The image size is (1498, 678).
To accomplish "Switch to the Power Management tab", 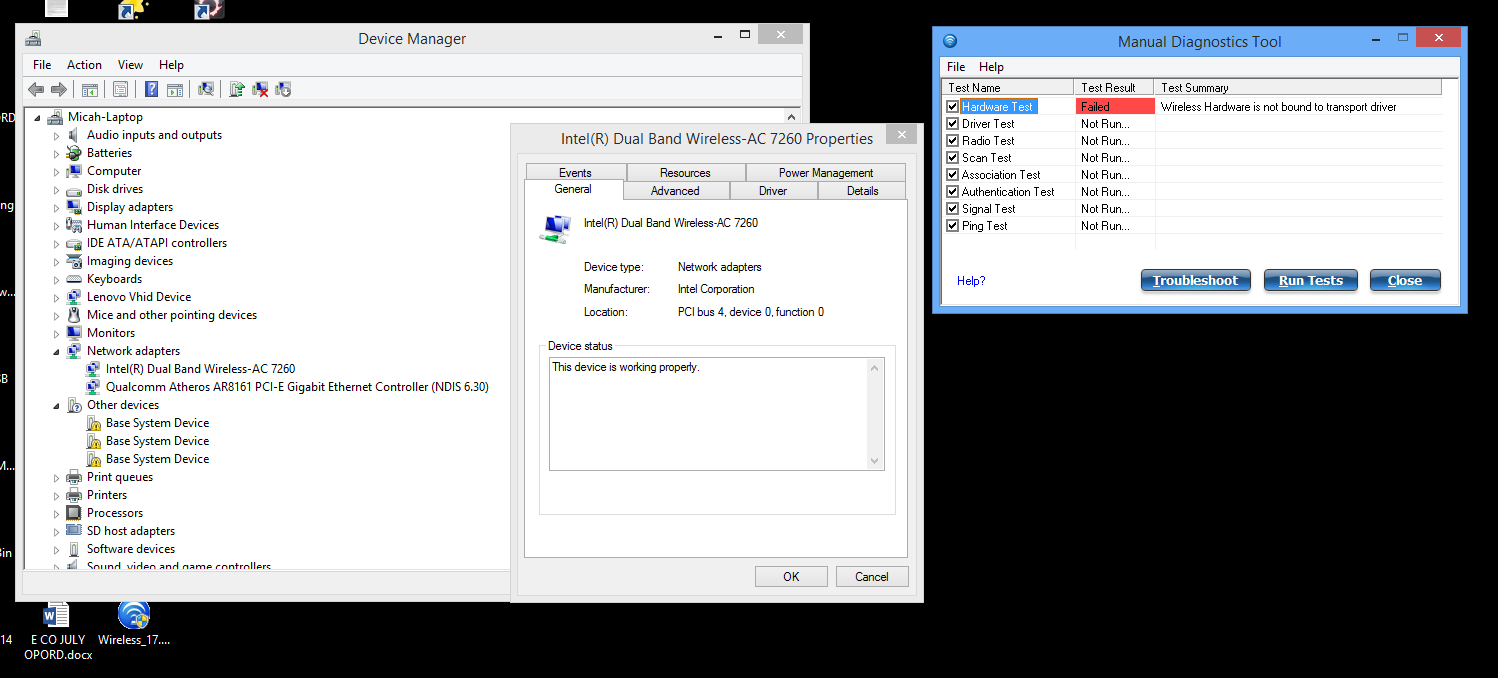I will point(826,173).
